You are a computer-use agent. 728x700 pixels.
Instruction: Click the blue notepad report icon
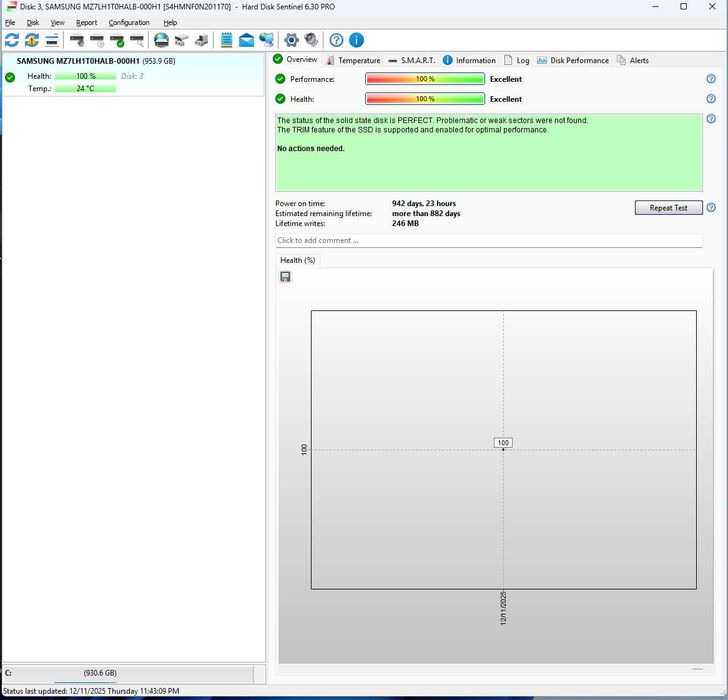pyautogui.click(x=227, y=40)
